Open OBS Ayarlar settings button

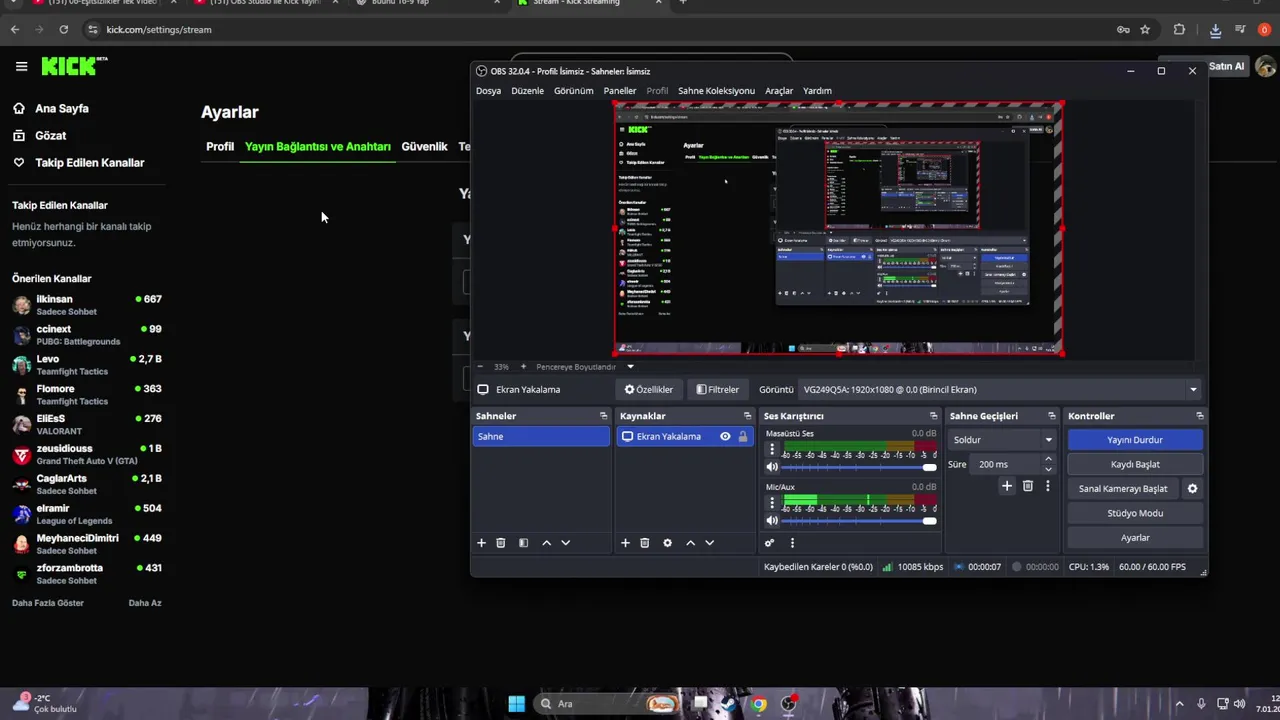[1135, 538]
